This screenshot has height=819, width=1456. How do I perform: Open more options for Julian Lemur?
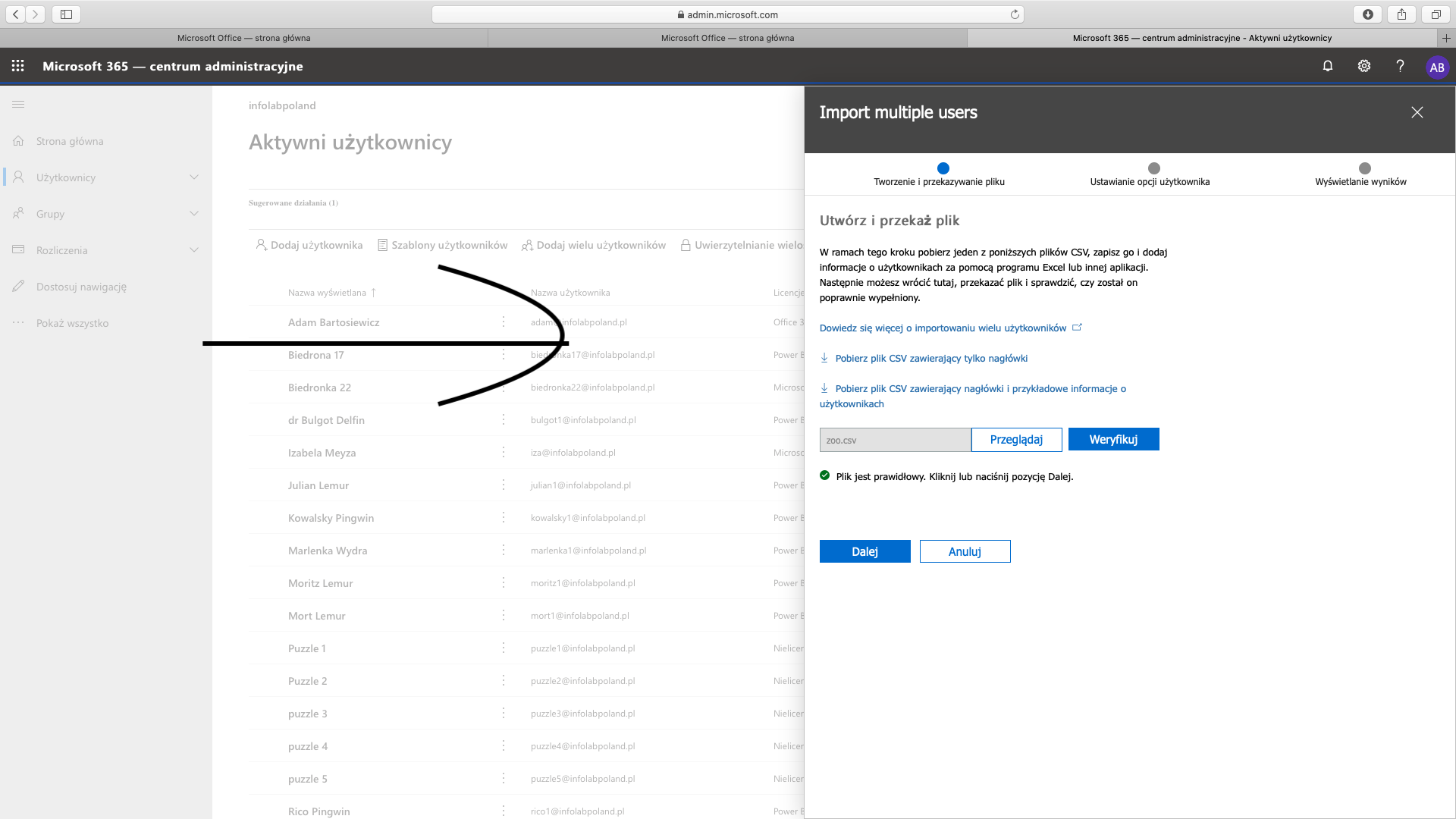pos(504,485)
